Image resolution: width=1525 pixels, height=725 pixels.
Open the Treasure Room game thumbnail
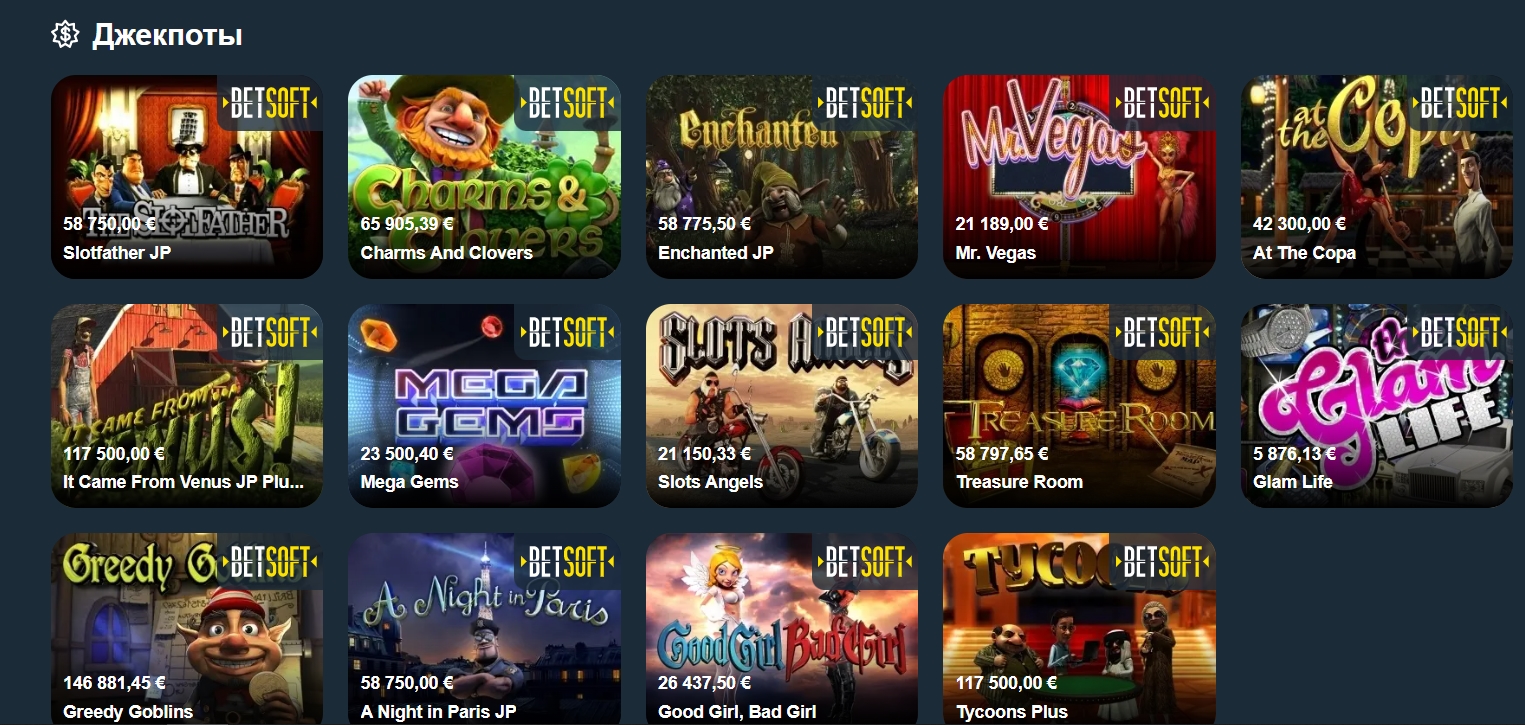tap(1079, 405)
